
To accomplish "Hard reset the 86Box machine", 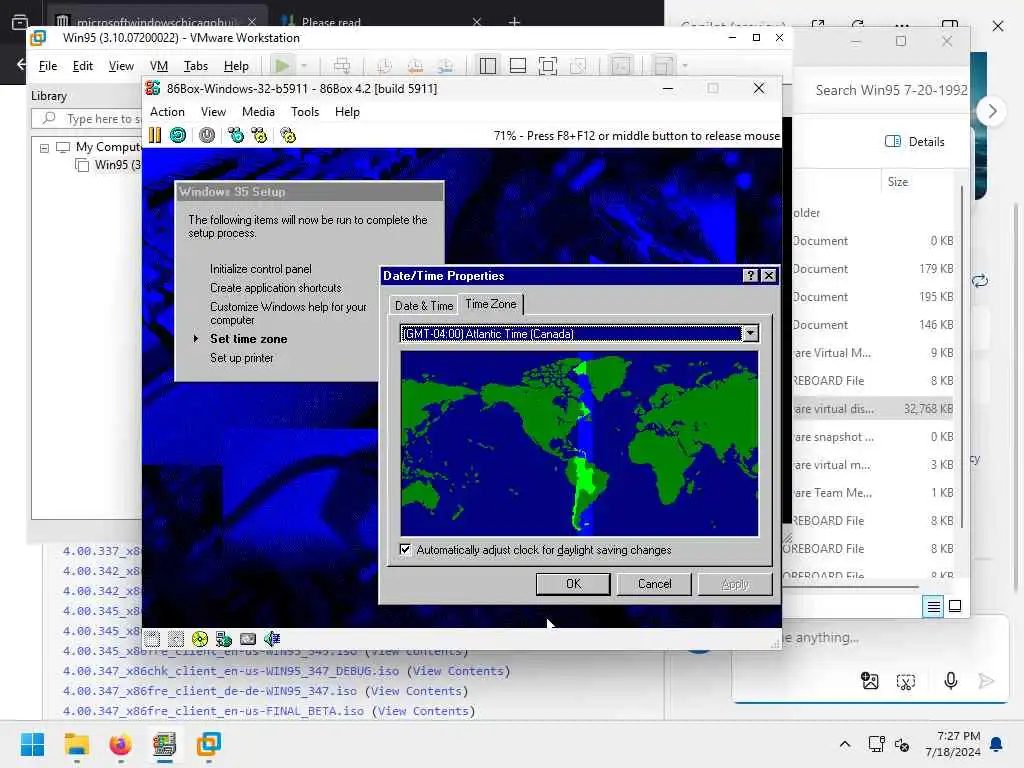I will pos(178,135).
